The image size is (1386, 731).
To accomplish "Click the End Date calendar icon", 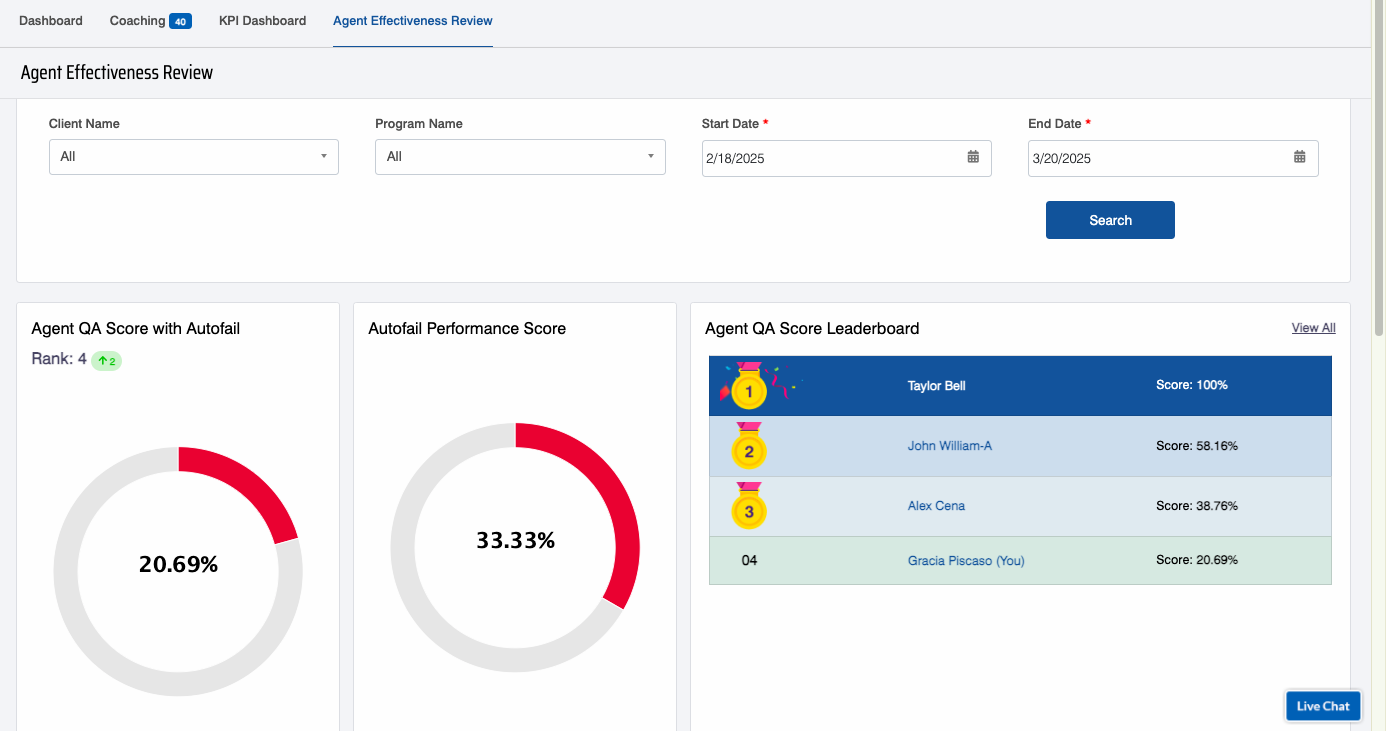I will pyautogui.click(x=1299, y=157).
